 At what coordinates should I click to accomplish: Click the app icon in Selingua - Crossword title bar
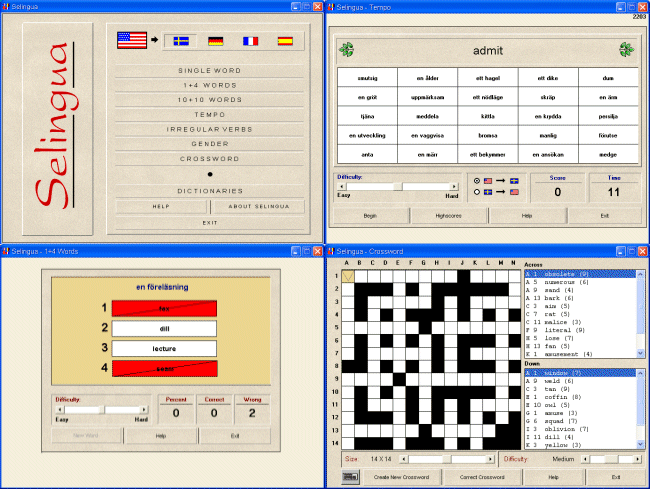[x=331, y=251]
